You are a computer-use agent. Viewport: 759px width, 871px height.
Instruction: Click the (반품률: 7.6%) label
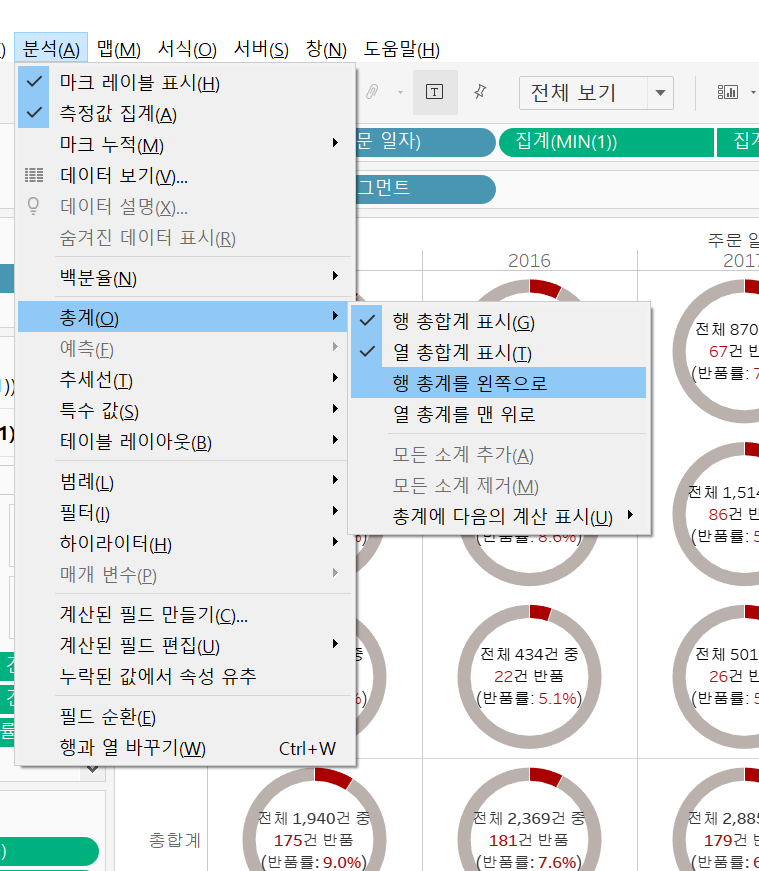pos(529,862)
